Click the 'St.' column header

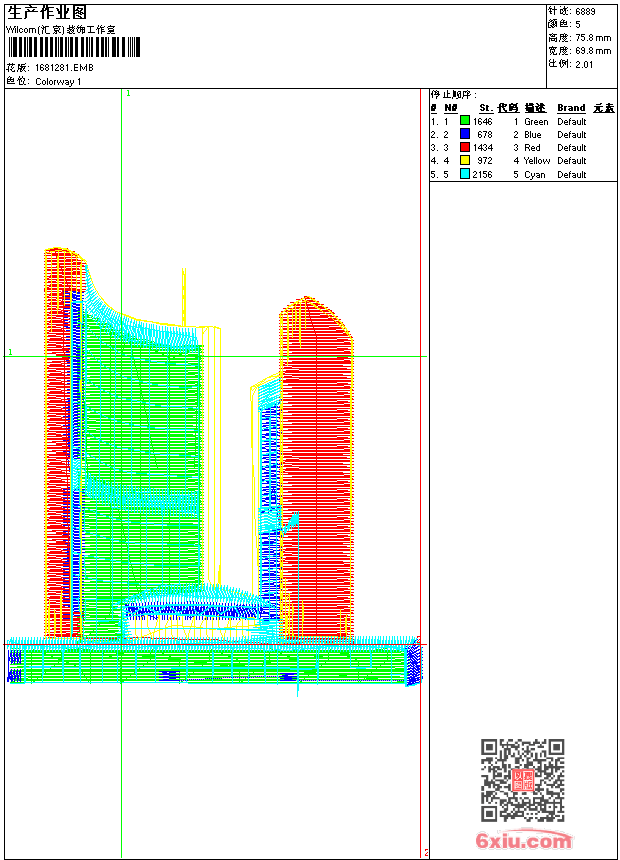[486, 108]
